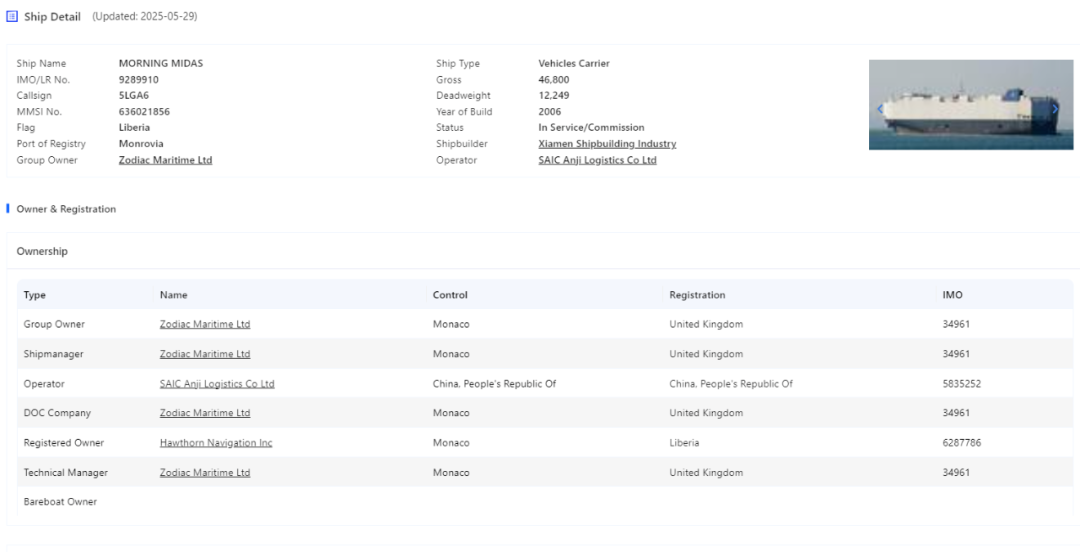The height and width of the screenshot is (552, 1080).
Task: Select the IMO column header
Action: click(x=953, y=295)
